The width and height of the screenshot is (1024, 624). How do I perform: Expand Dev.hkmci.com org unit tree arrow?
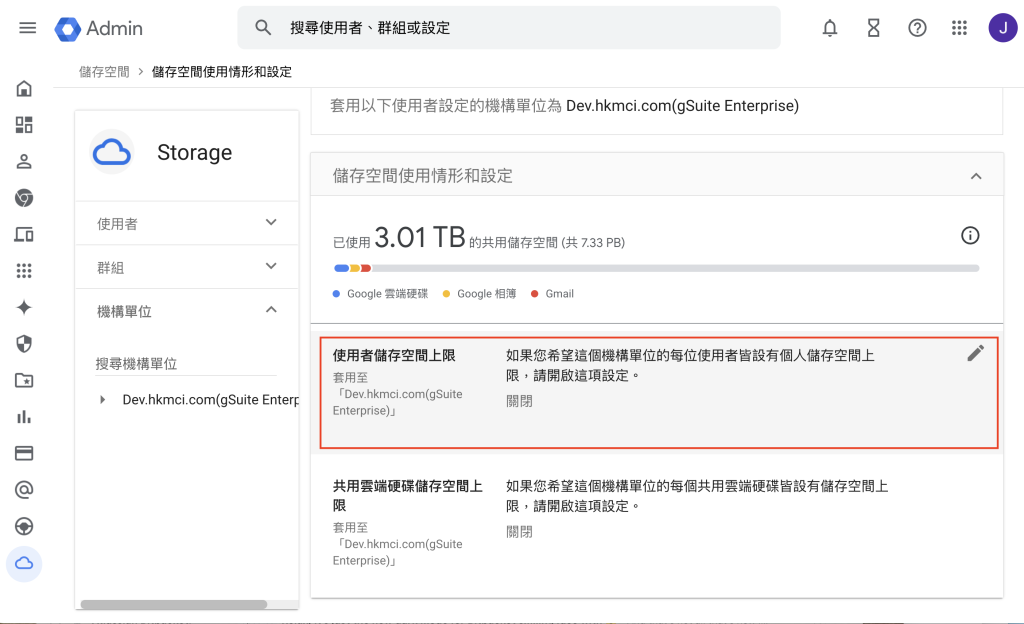coord(103,399)
